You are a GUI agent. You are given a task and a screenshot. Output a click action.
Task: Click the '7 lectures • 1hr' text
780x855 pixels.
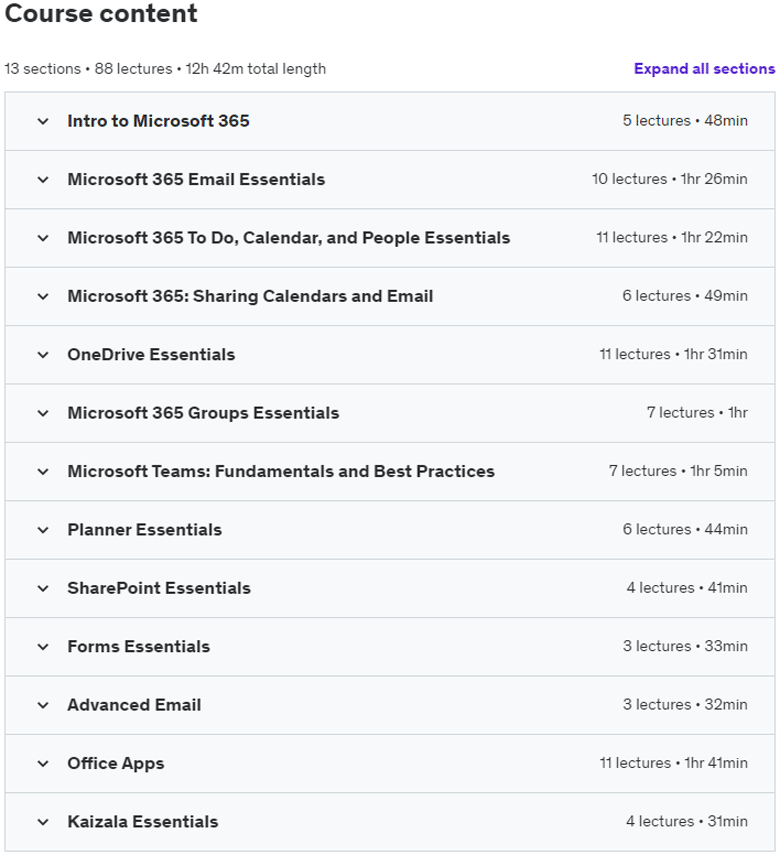(x=697, y=412)
